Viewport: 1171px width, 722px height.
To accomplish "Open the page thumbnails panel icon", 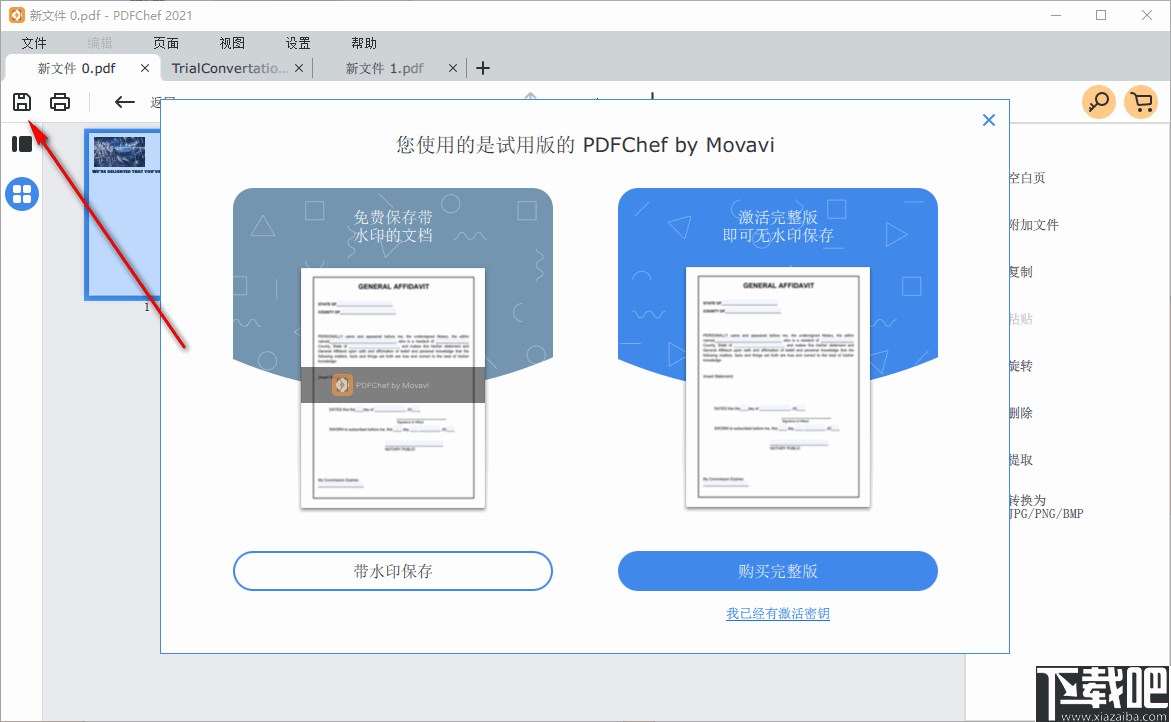I will coord(21,143).
